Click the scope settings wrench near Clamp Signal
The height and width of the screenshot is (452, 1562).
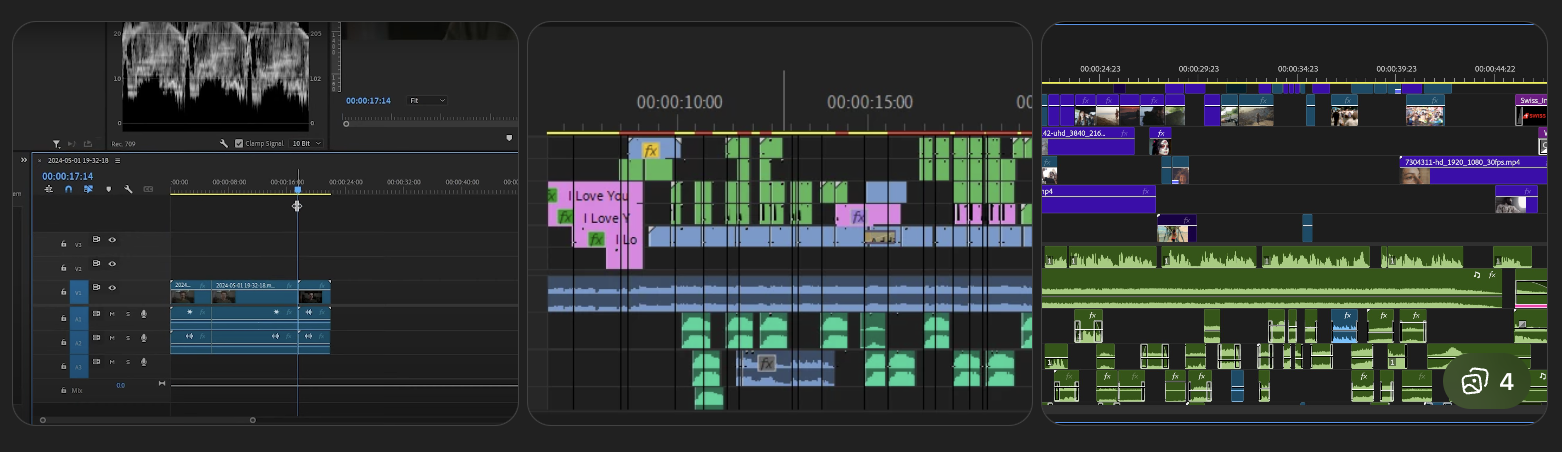pos(224,144)
